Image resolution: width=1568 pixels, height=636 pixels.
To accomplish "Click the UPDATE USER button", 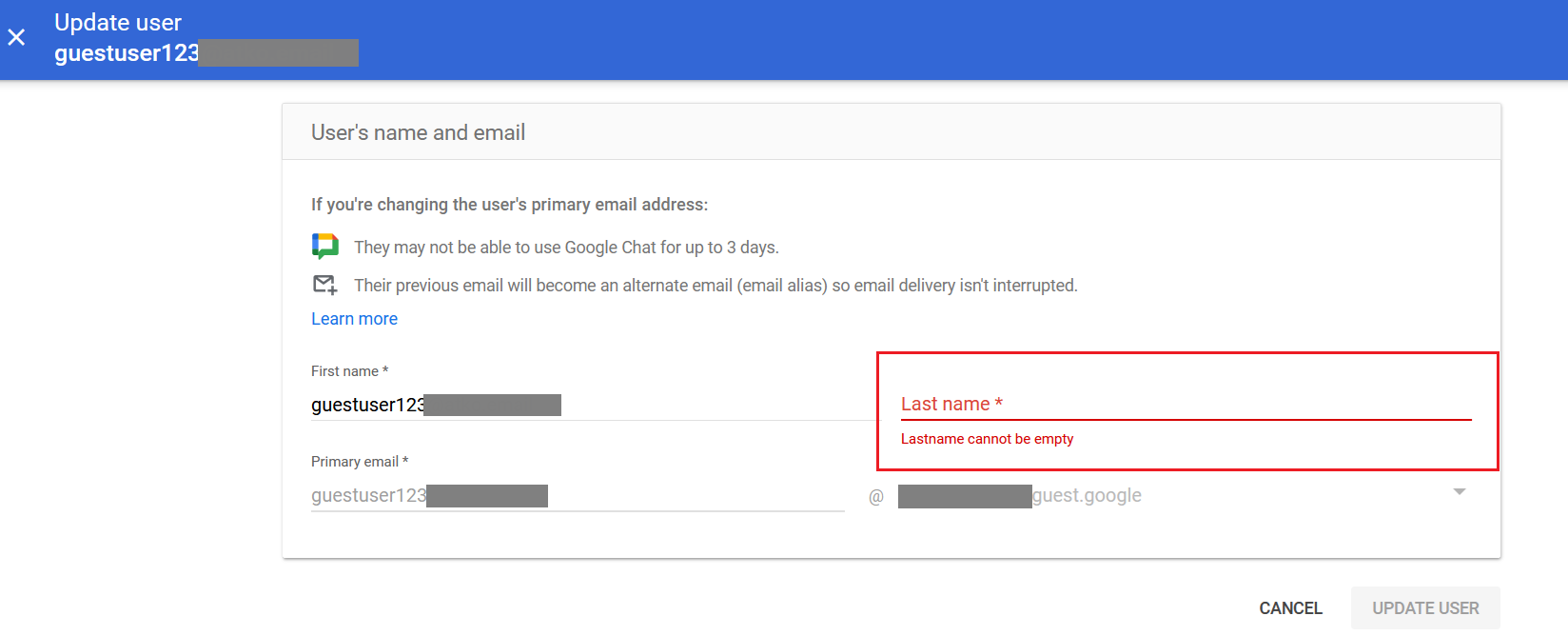I will 1425,608.
